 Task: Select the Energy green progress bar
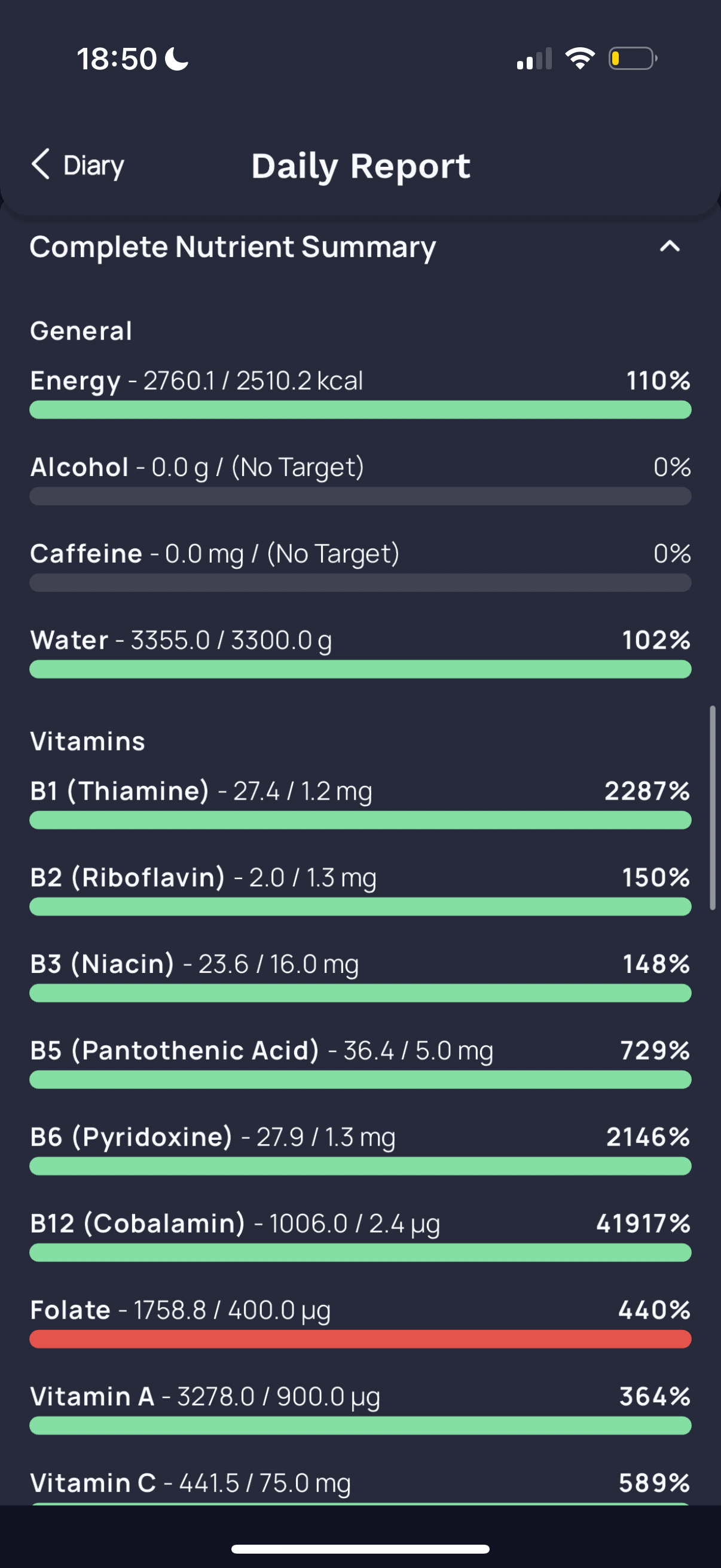click(x=360, y=410)
